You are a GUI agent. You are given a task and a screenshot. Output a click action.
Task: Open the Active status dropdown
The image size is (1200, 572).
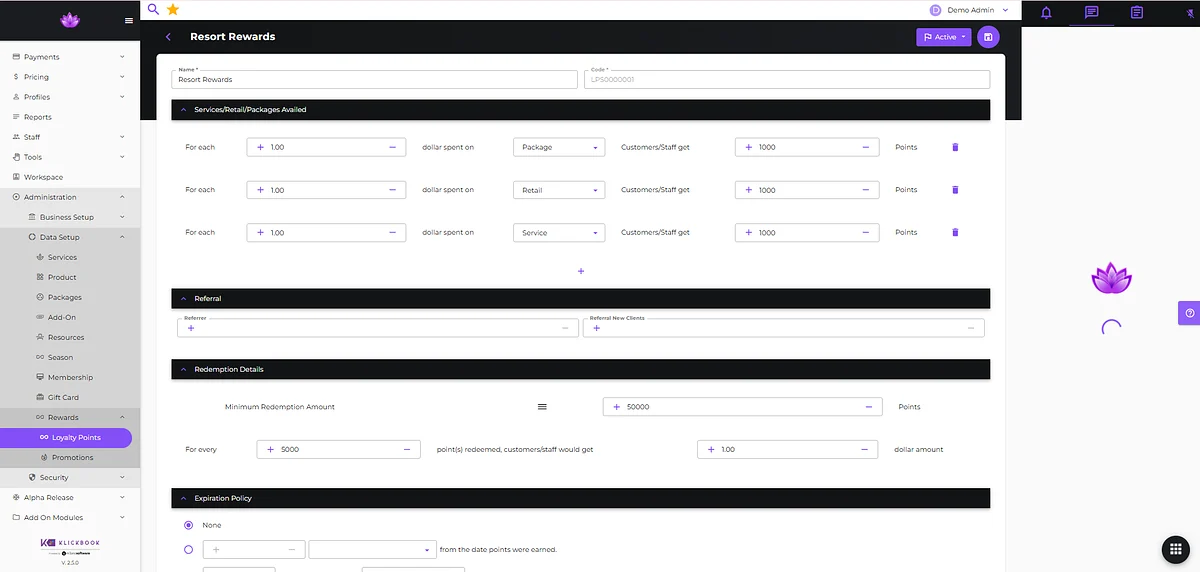tap(944, 37)
